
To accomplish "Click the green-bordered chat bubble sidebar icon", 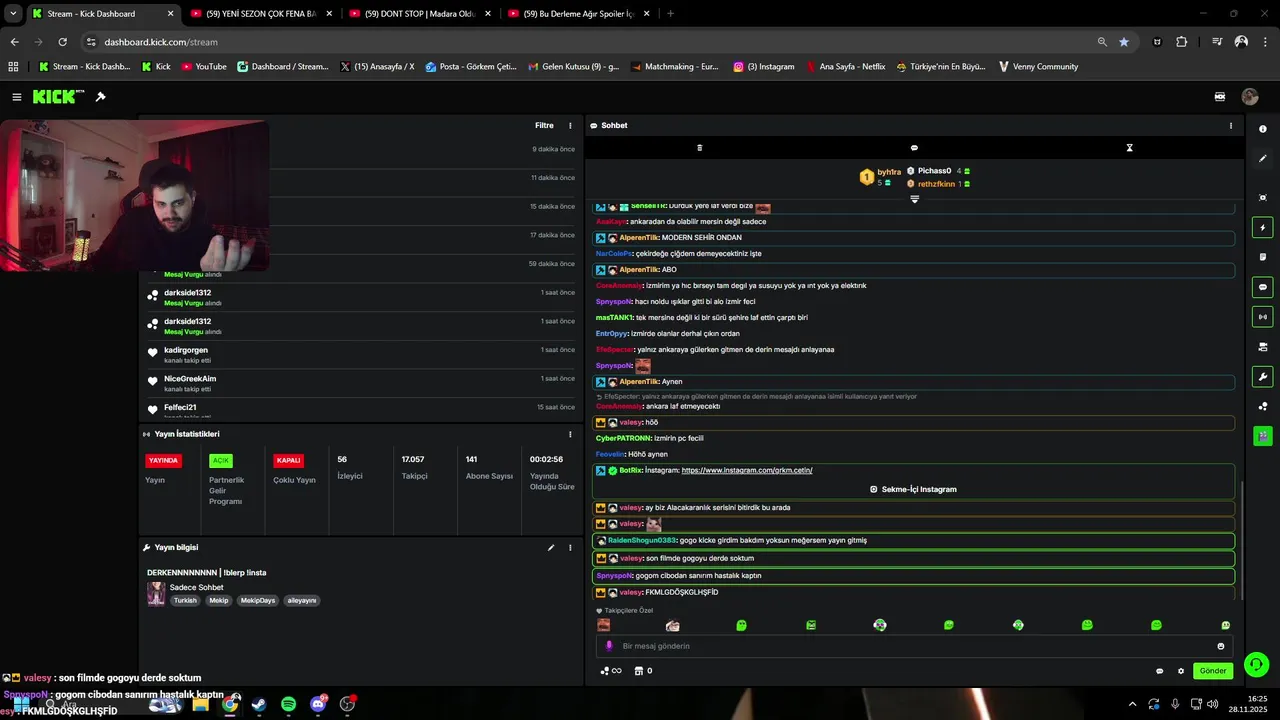I will click(x=1263, y=287).
